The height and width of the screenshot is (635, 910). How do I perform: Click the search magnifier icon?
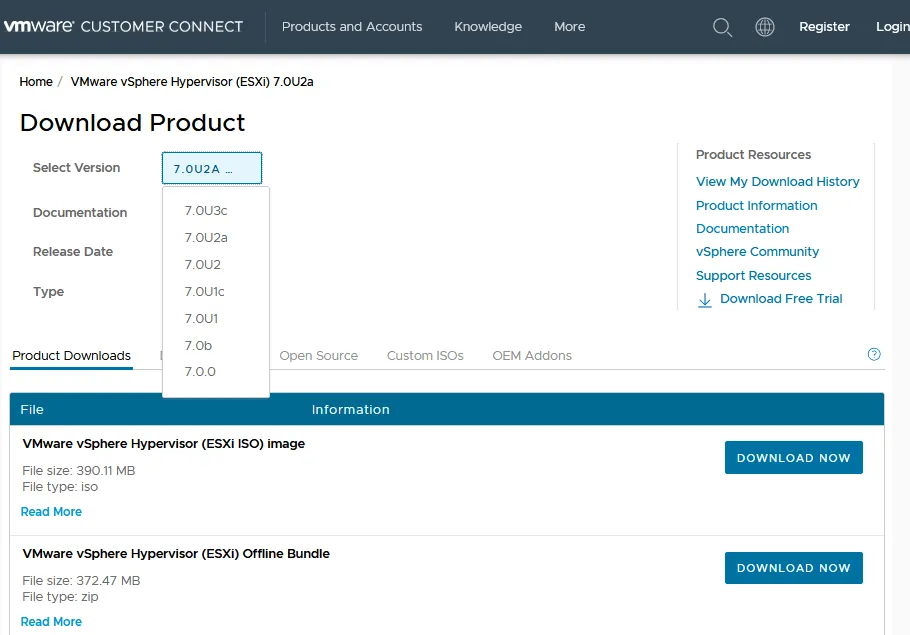pyautogui.click(x=722, y=27)
